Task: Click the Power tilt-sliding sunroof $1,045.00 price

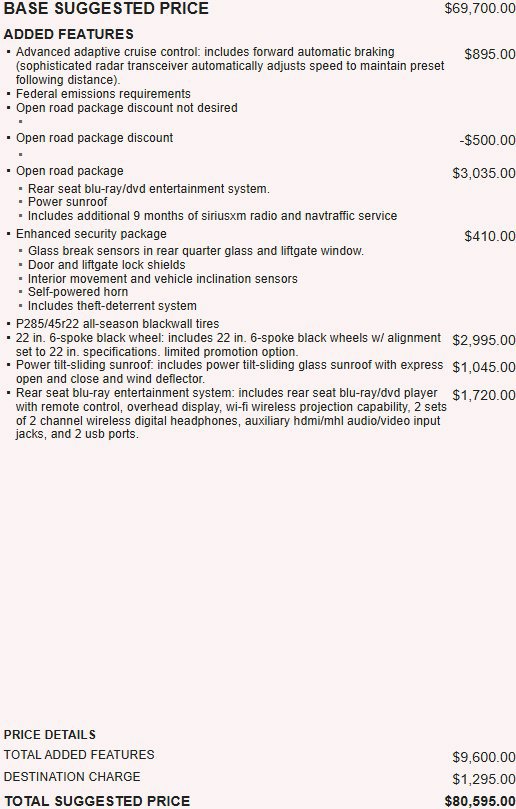Action: pyautogui.click(x=484, y=367)
